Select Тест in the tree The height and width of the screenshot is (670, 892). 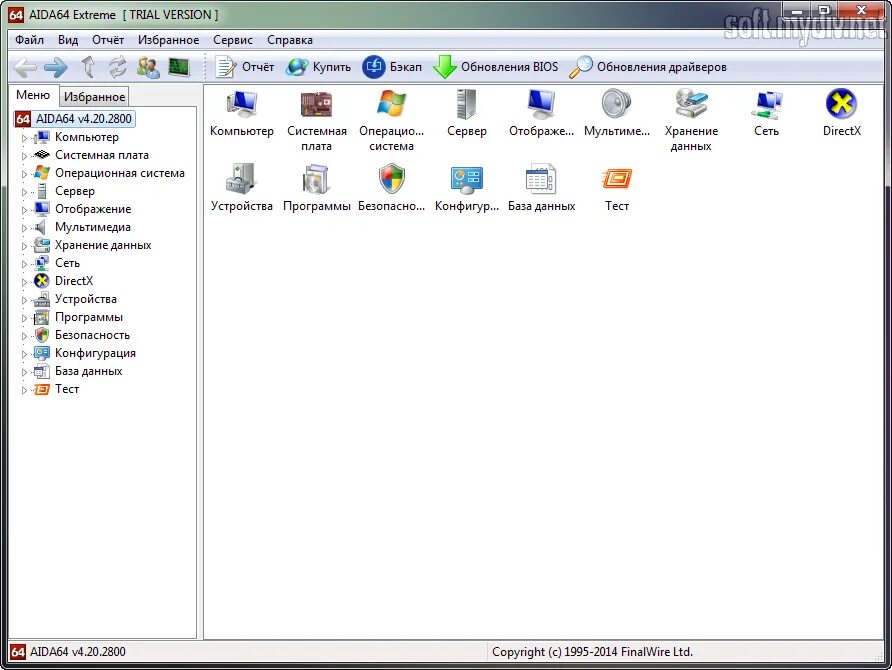pyautogui.click(x=67, y=389)
